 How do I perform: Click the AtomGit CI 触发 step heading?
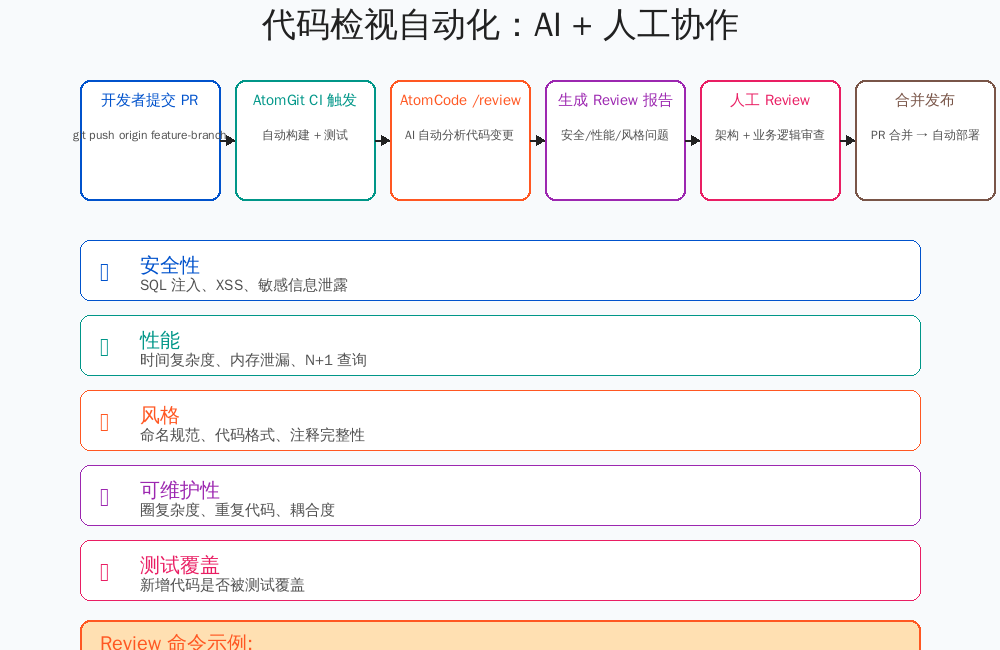pyautogui.click(x=305, y=100)
